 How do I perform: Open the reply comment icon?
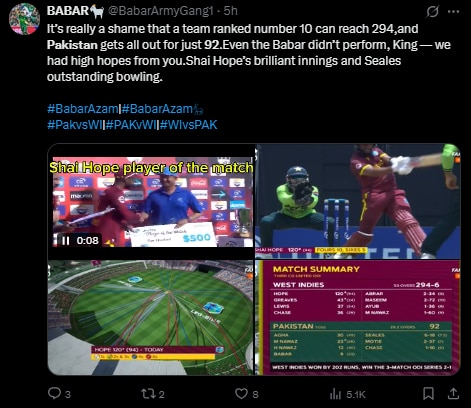(54, 393)
